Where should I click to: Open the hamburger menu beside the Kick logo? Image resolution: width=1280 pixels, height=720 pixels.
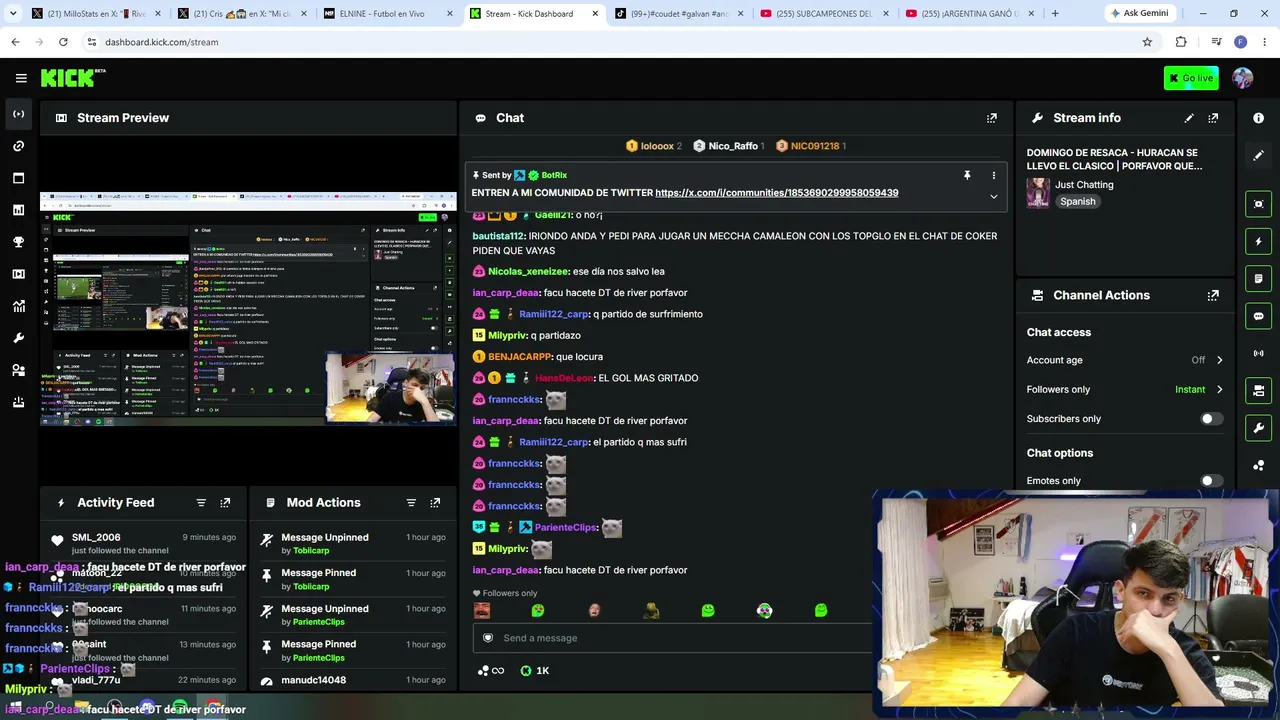[x=21, y=78]
